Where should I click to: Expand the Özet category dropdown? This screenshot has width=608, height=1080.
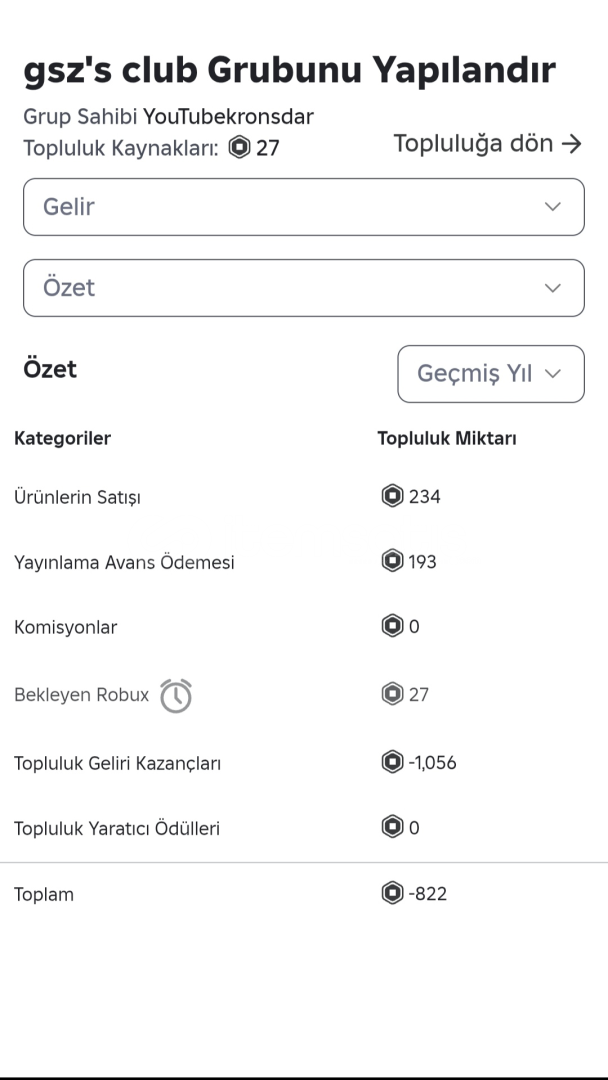point(303,288)
